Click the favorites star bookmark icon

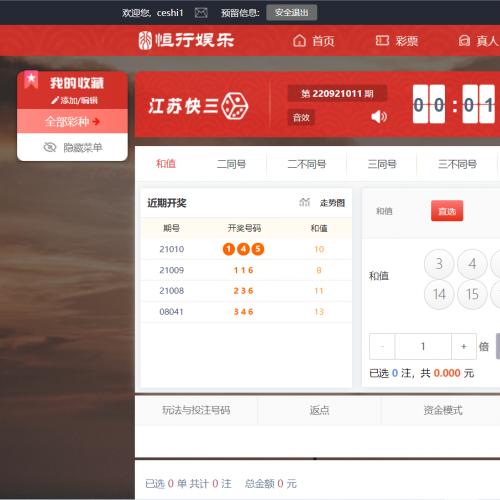click(31, 80)
